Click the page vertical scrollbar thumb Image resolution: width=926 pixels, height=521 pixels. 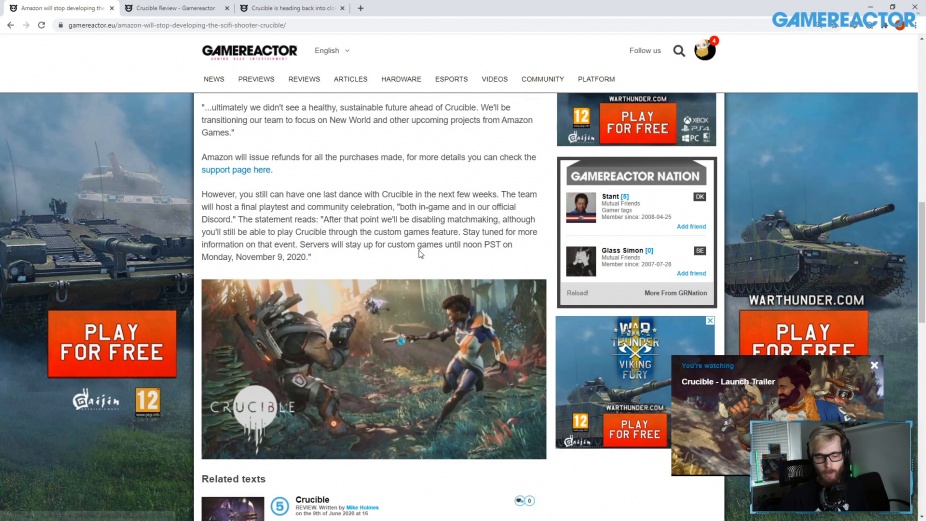pos(921,262)
